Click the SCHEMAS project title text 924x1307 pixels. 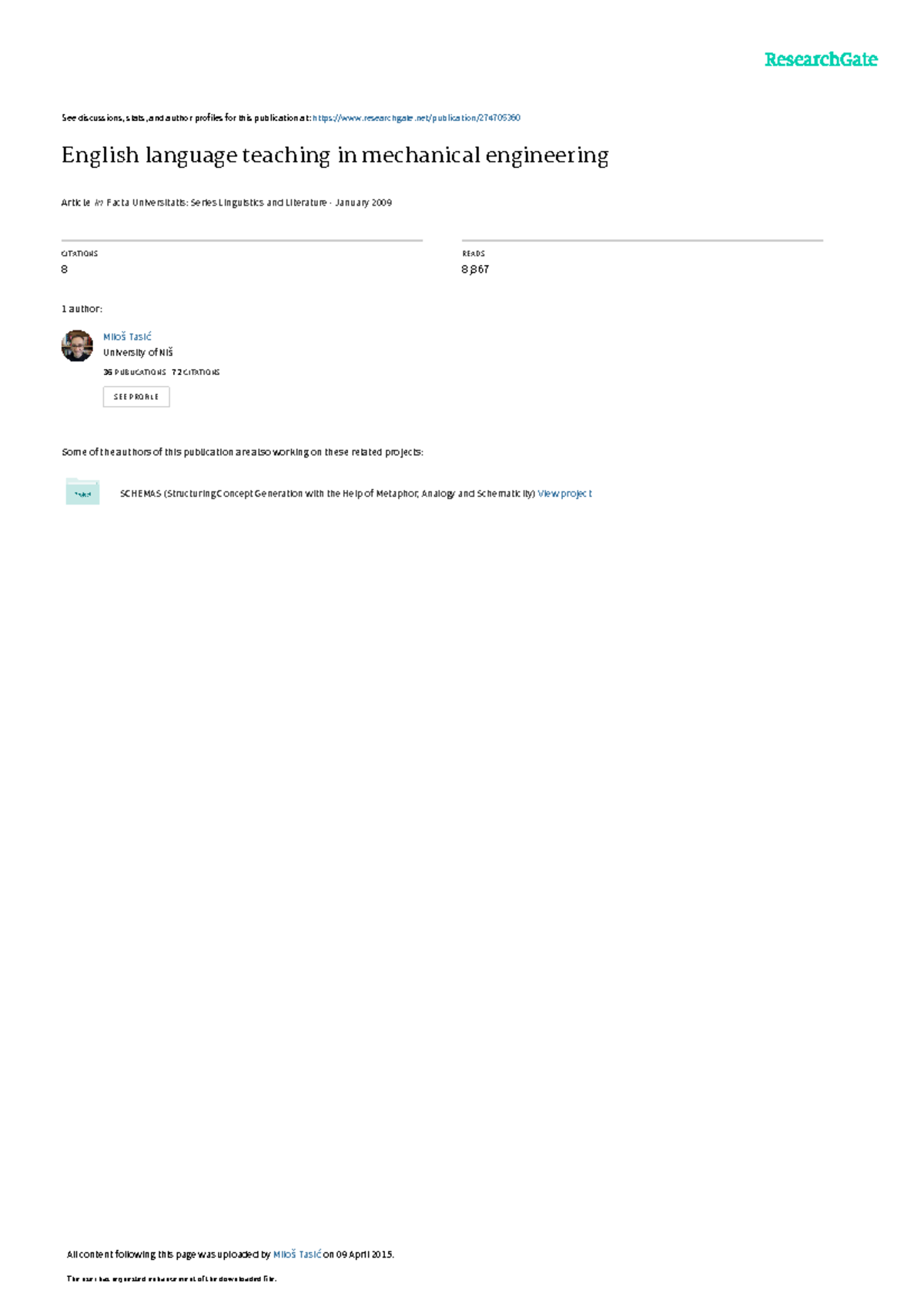327,494
